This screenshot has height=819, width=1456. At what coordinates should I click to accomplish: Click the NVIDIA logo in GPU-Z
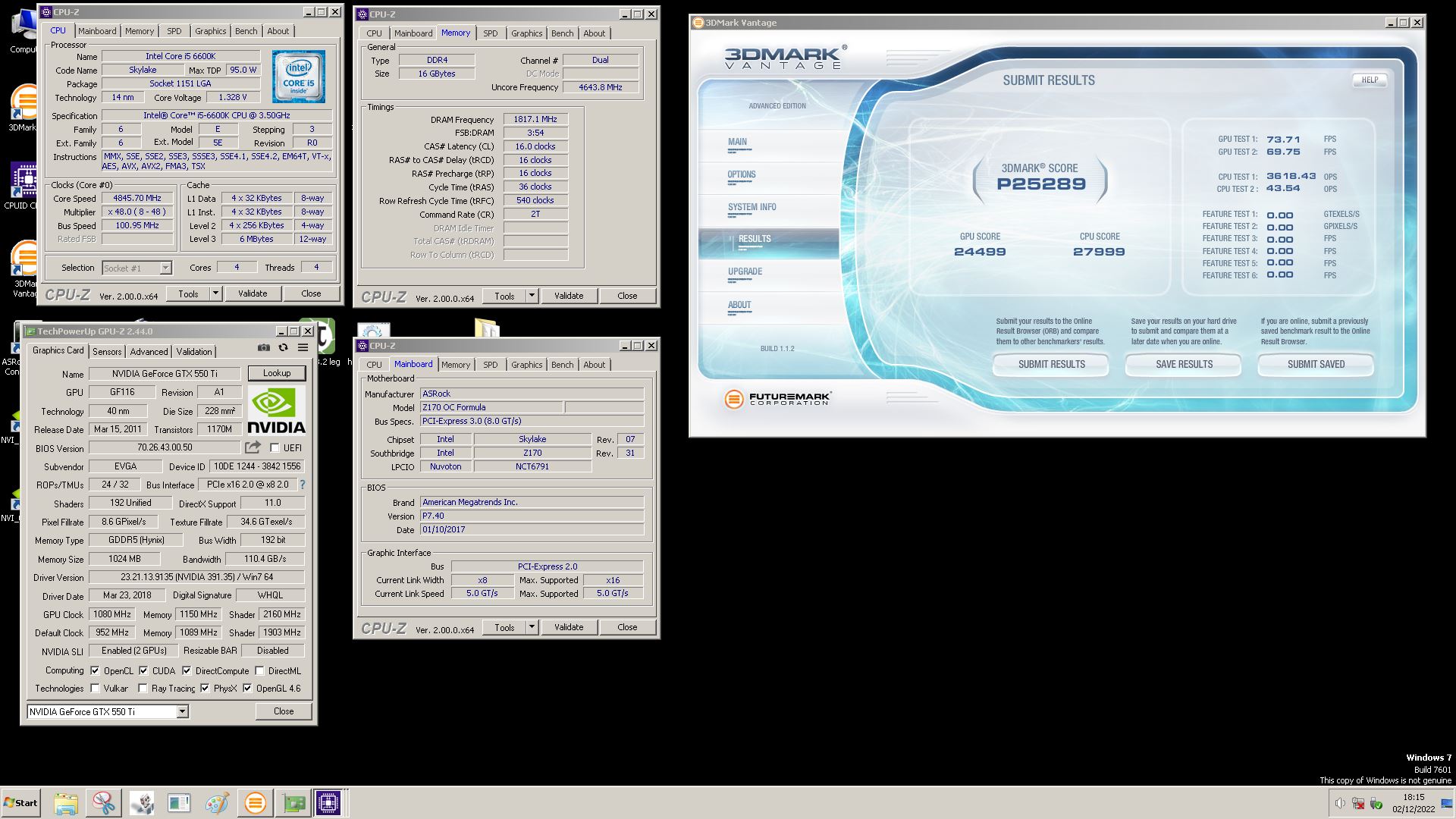click(277, 412)
